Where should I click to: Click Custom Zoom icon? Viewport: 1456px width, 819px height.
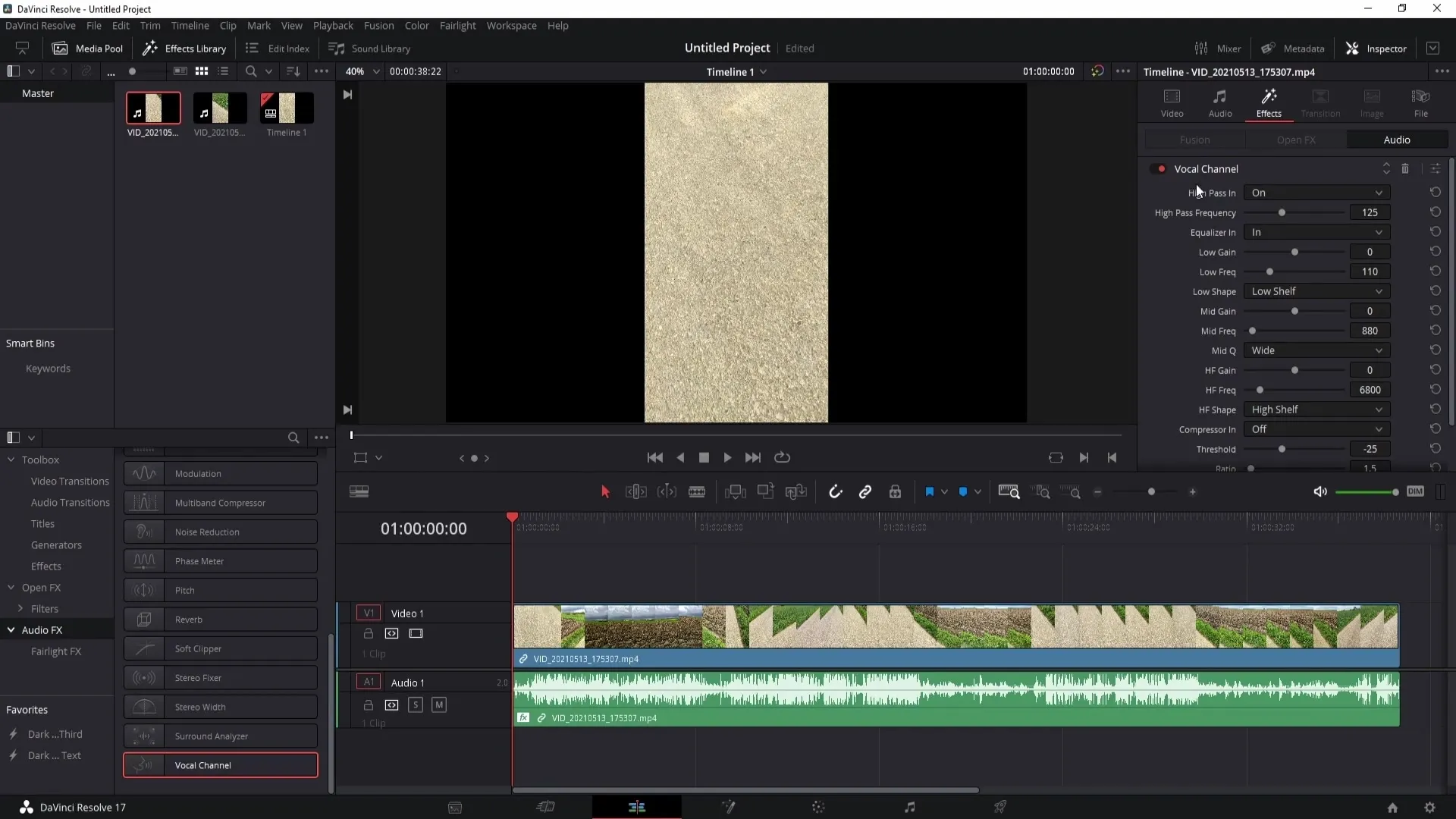pos(1070,492)
